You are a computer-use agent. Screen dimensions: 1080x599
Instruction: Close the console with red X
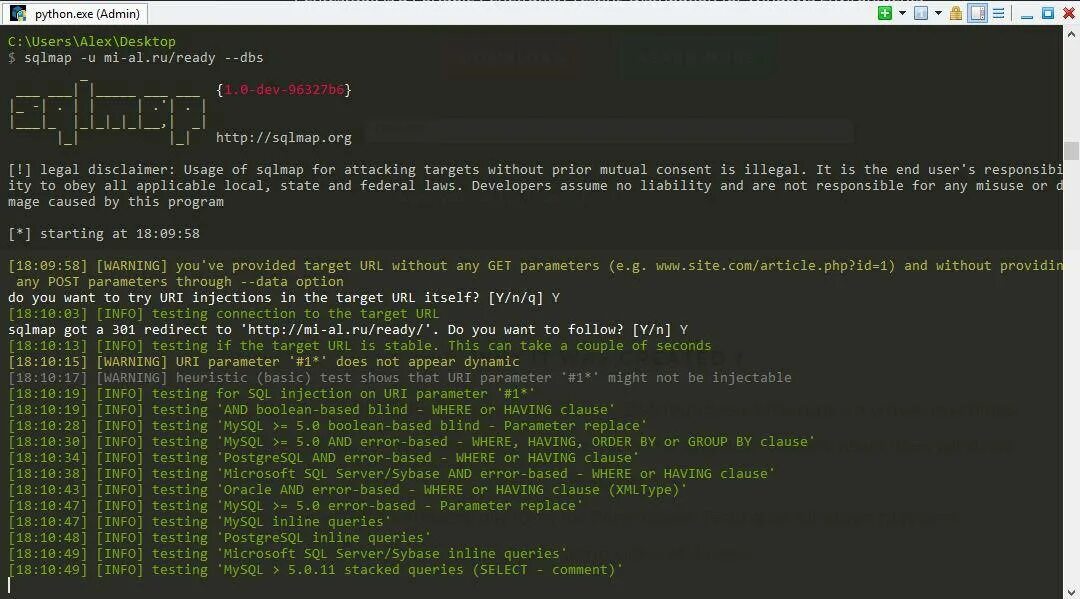pyautogui.click(x=1068, y=13)
